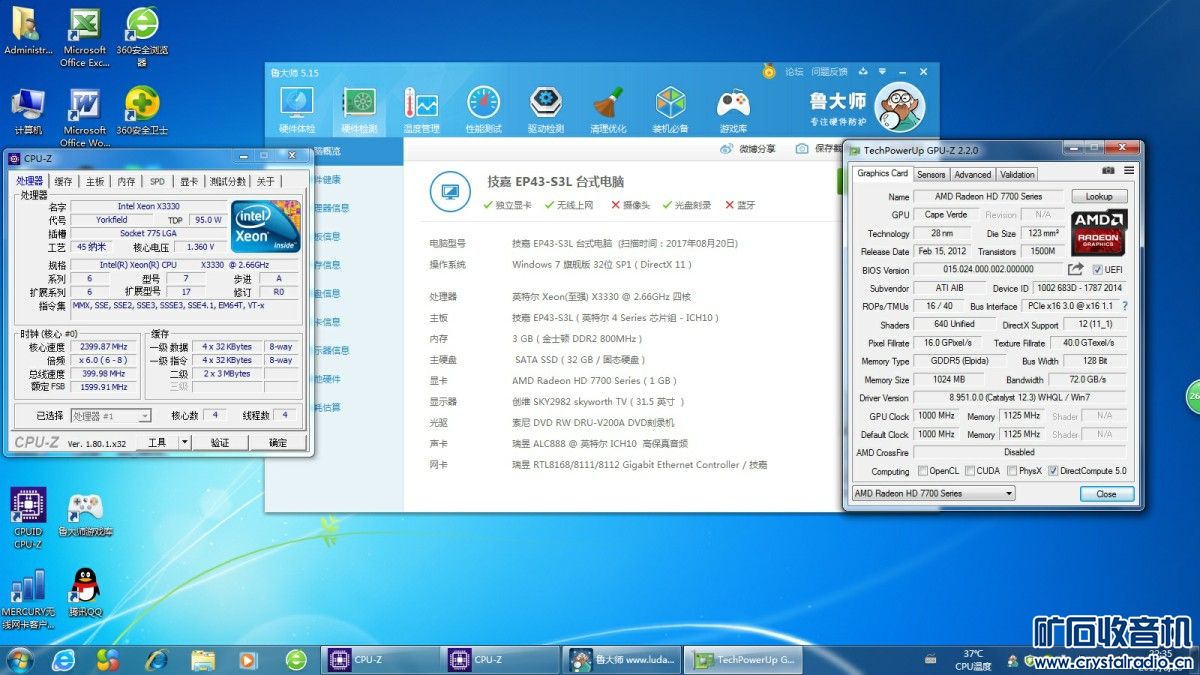Expand the 工具 dropdown arrow in CPU-Z
The width and height of the screenshot is (1200, 675).
tap(184, 442)
